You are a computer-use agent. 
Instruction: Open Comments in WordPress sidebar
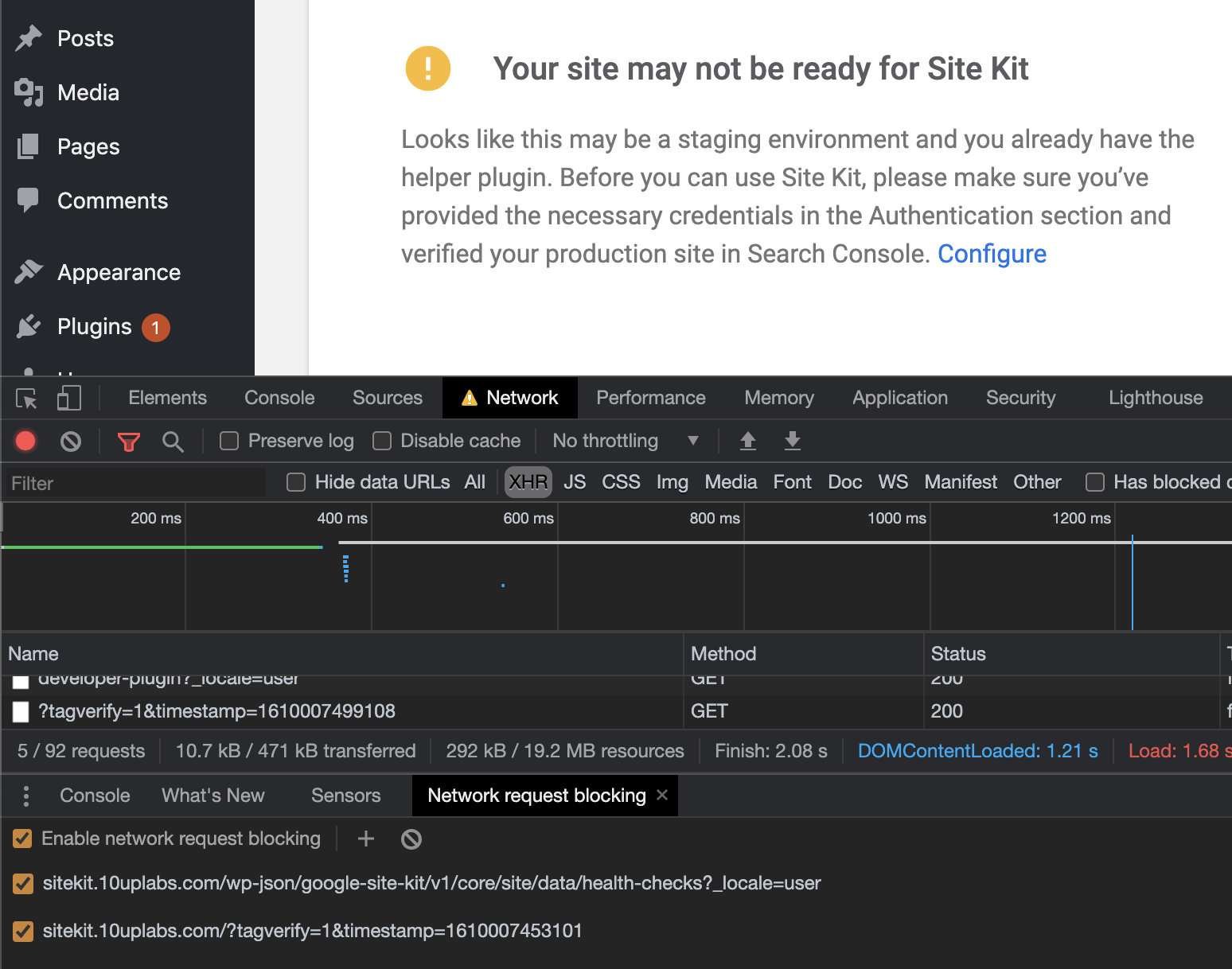click(112, 200)
